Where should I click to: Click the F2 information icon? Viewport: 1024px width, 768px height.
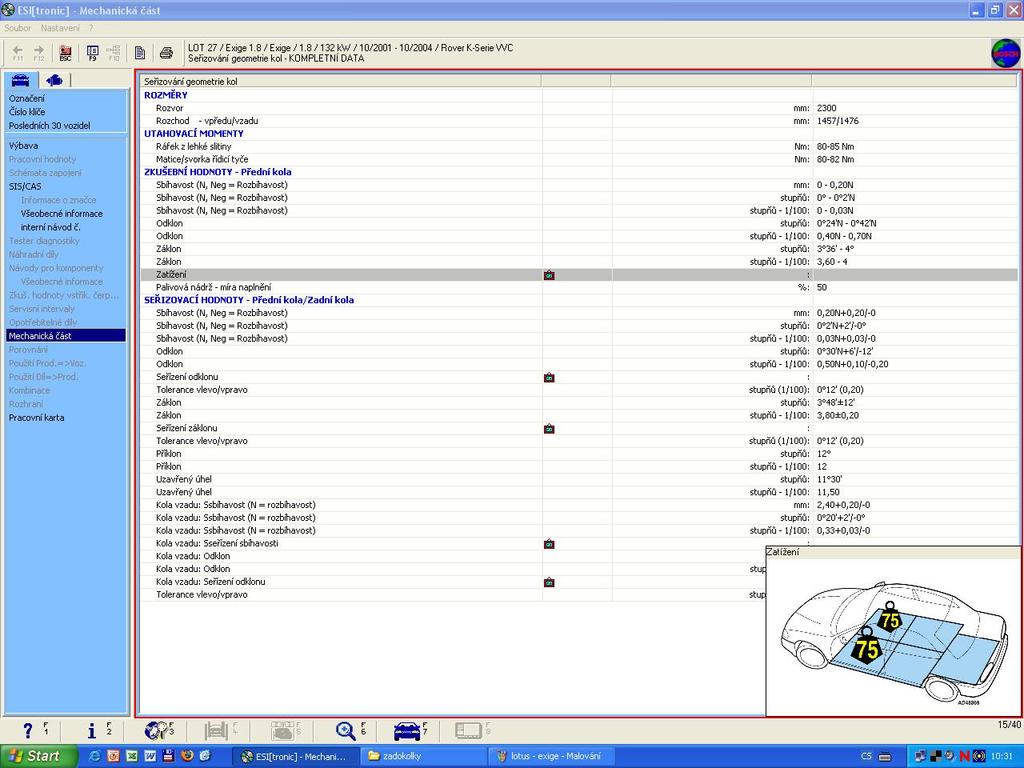(x=91, y=730)
